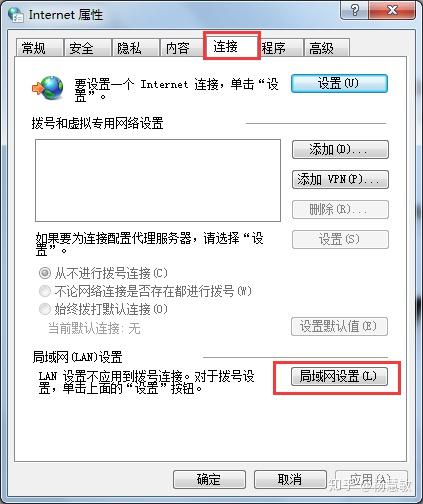Select the 连接 tab
423x504 pixels.
(x=231, y=46)
